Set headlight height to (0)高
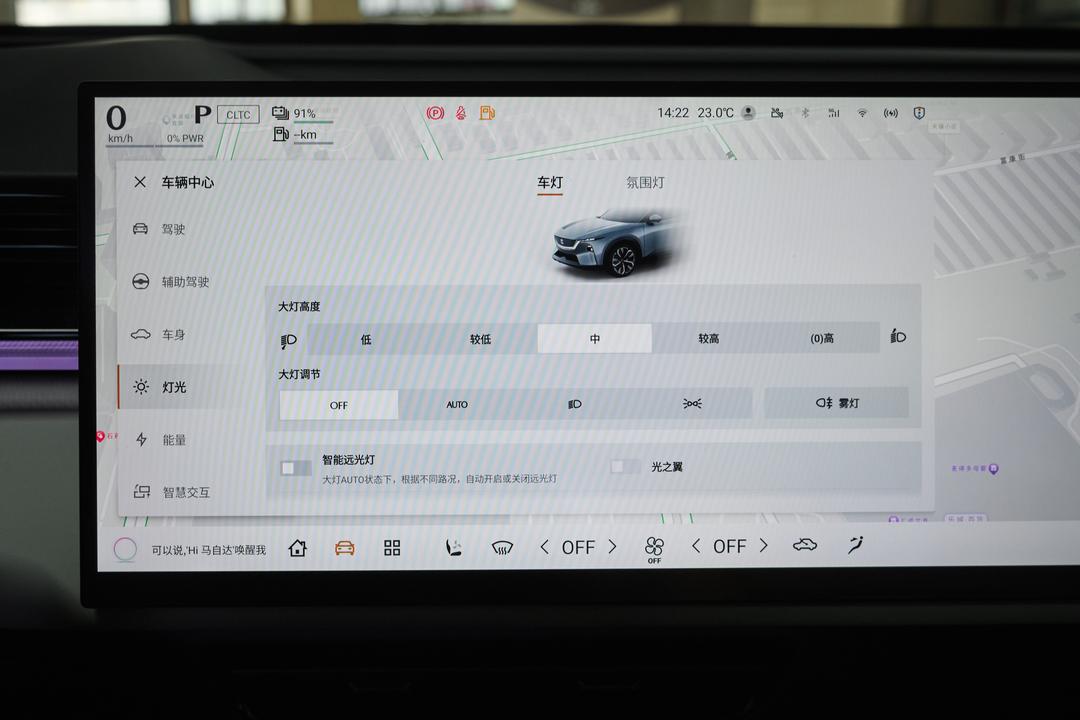This screenshot has height=720, width=1080. tap(822, 338)
